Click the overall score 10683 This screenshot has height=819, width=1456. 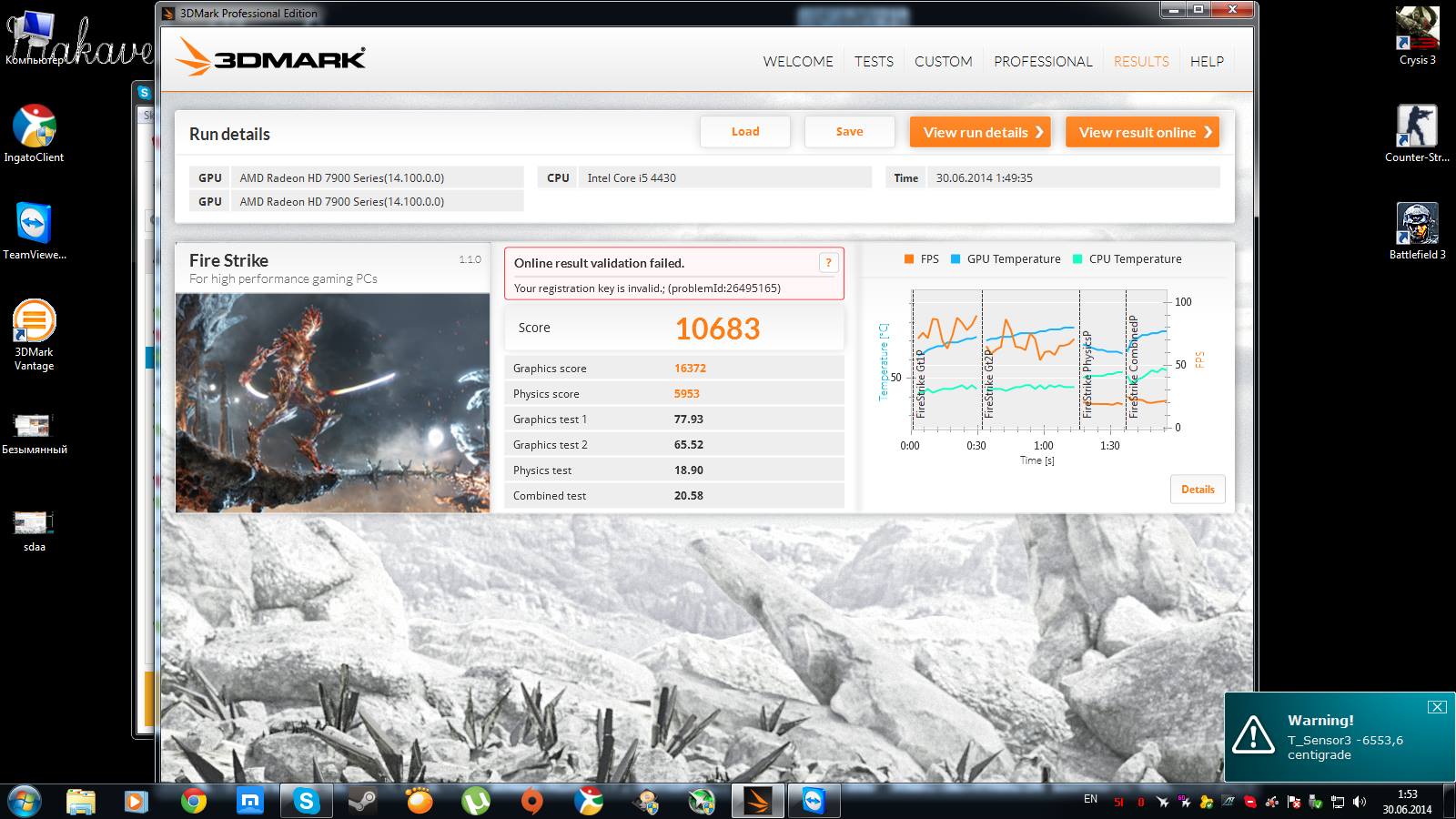click(x=717, y=329)
